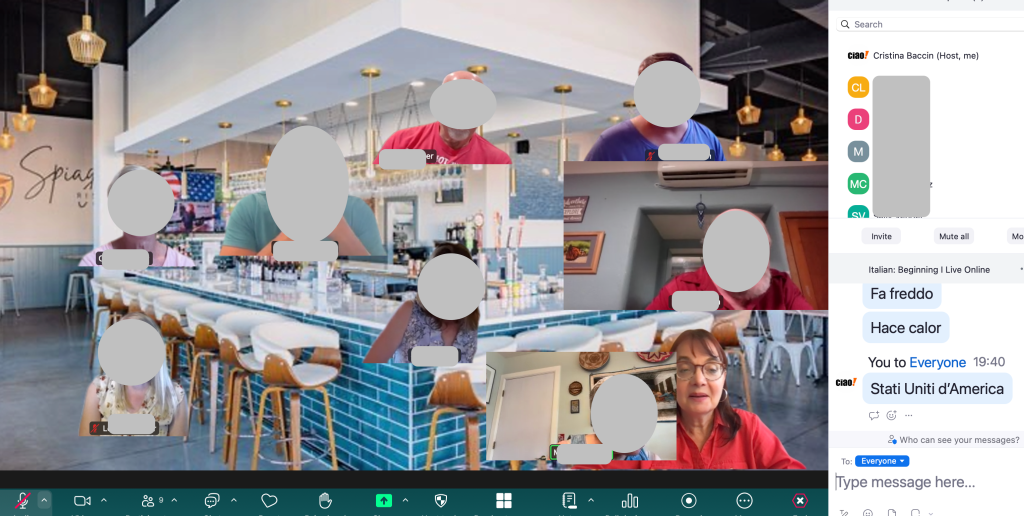
Task: Open the polls bar chart icon
Action: (630, 500)
